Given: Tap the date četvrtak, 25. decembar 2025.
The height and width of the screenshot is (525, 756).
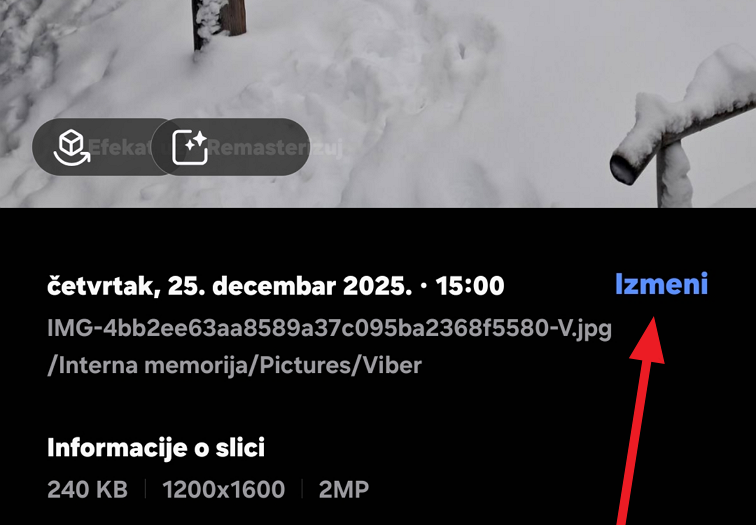Looking at the screenshot, I should (x=230, y=286).
